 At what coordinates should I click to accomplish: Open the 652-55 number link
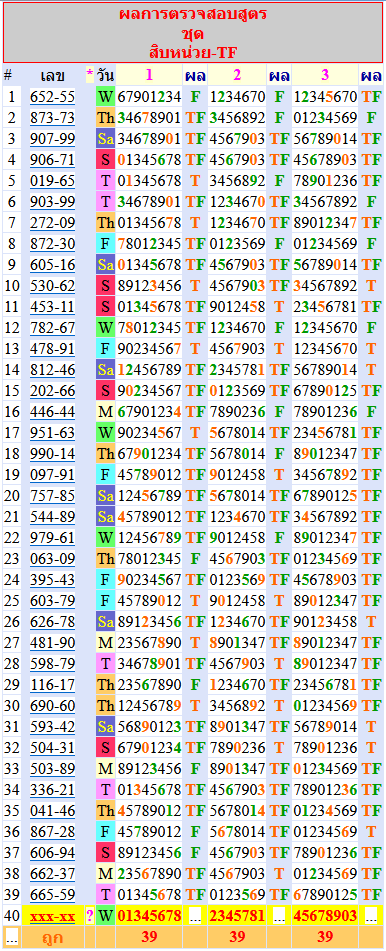point(53,96)
